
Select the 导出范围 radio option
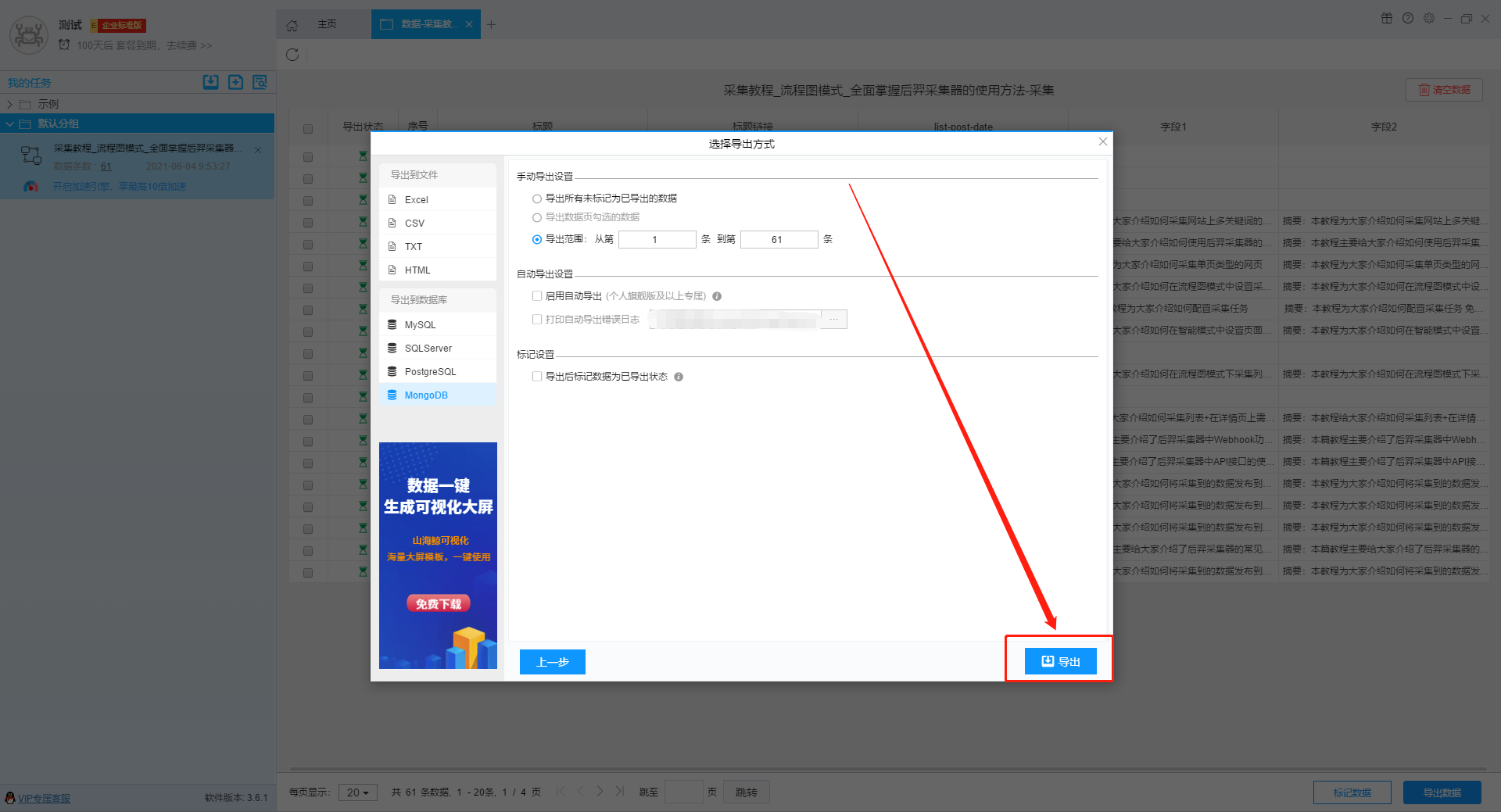[537, 239]
